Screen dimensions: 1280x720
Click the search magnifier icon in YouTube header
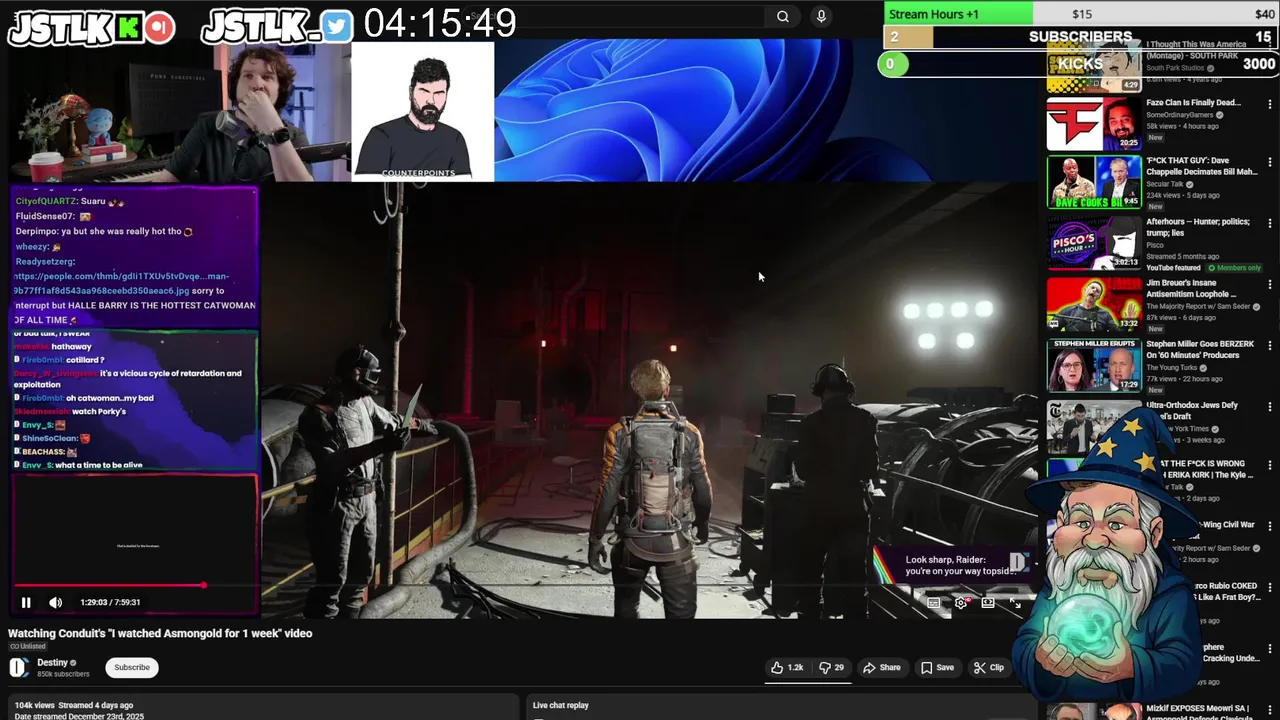click(x=783, y=16)
